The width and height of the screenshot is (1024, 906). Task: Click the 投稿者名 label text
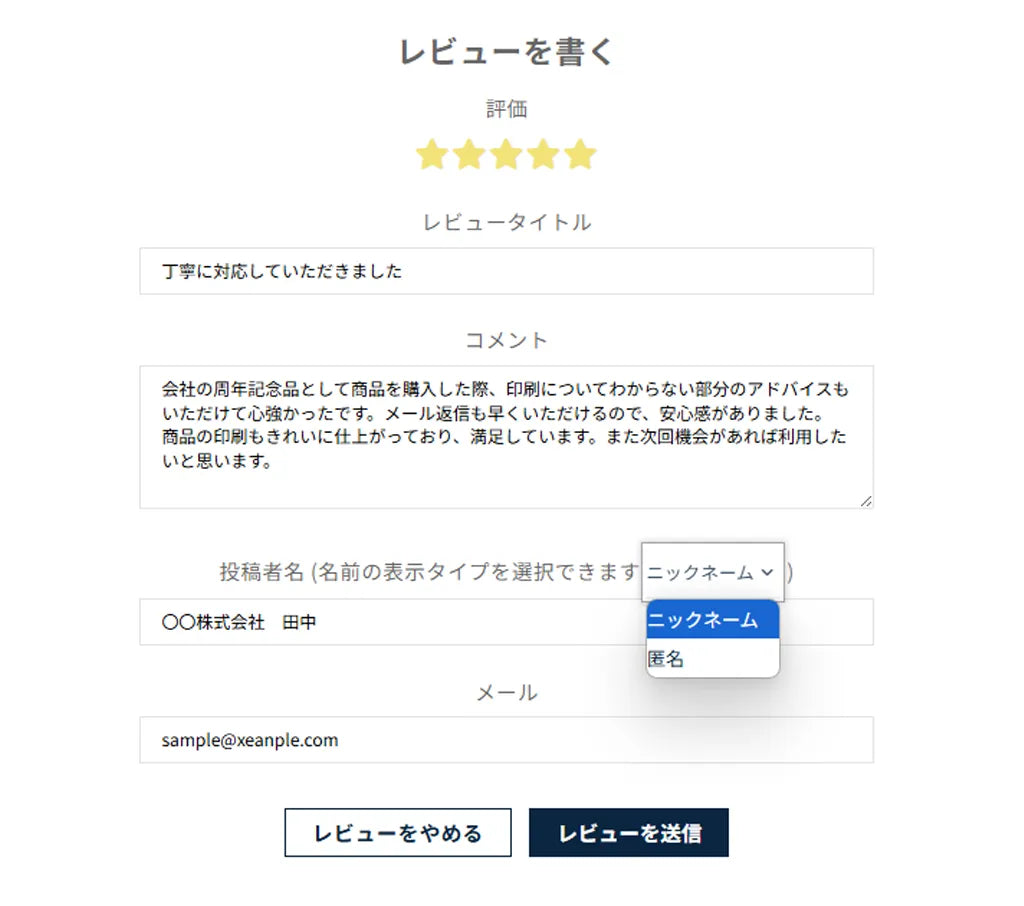point(262,572)
